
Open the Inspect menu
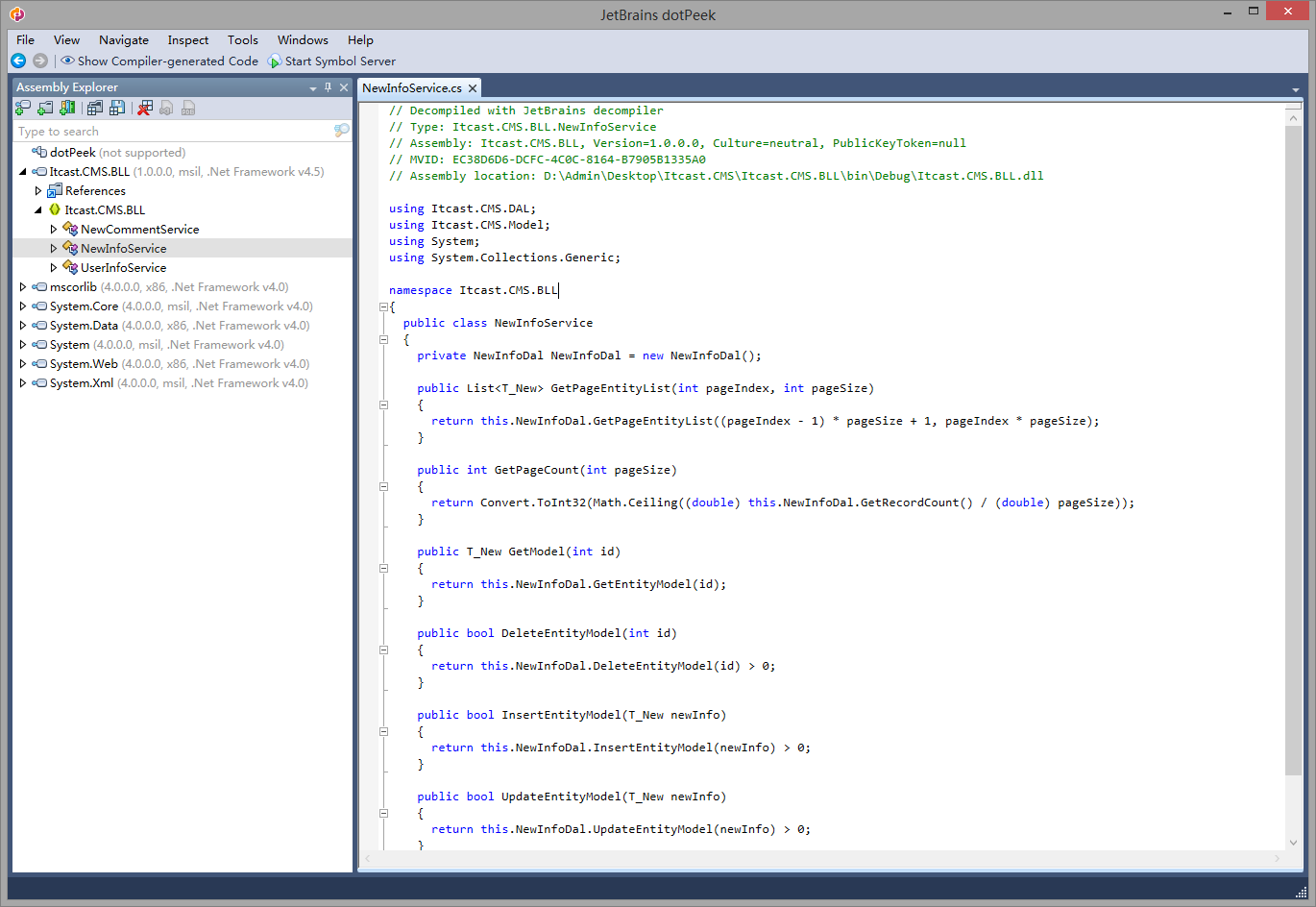point(187,40)
